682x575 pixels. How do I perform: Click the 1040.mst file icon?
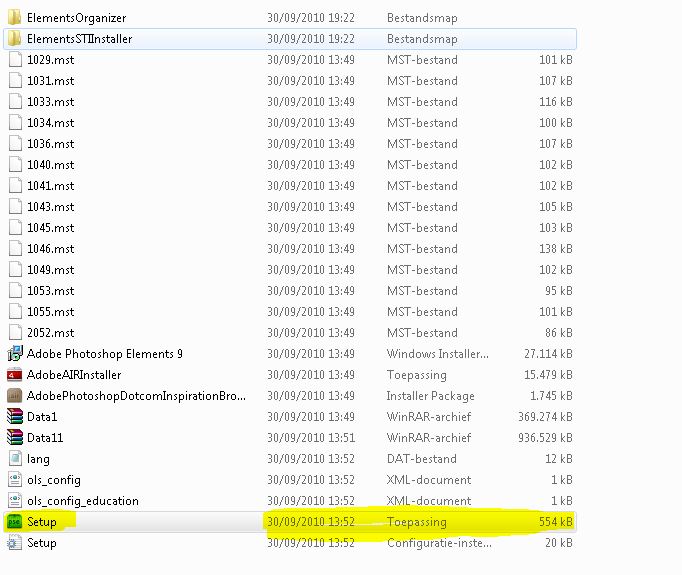[x=15, y=164]
